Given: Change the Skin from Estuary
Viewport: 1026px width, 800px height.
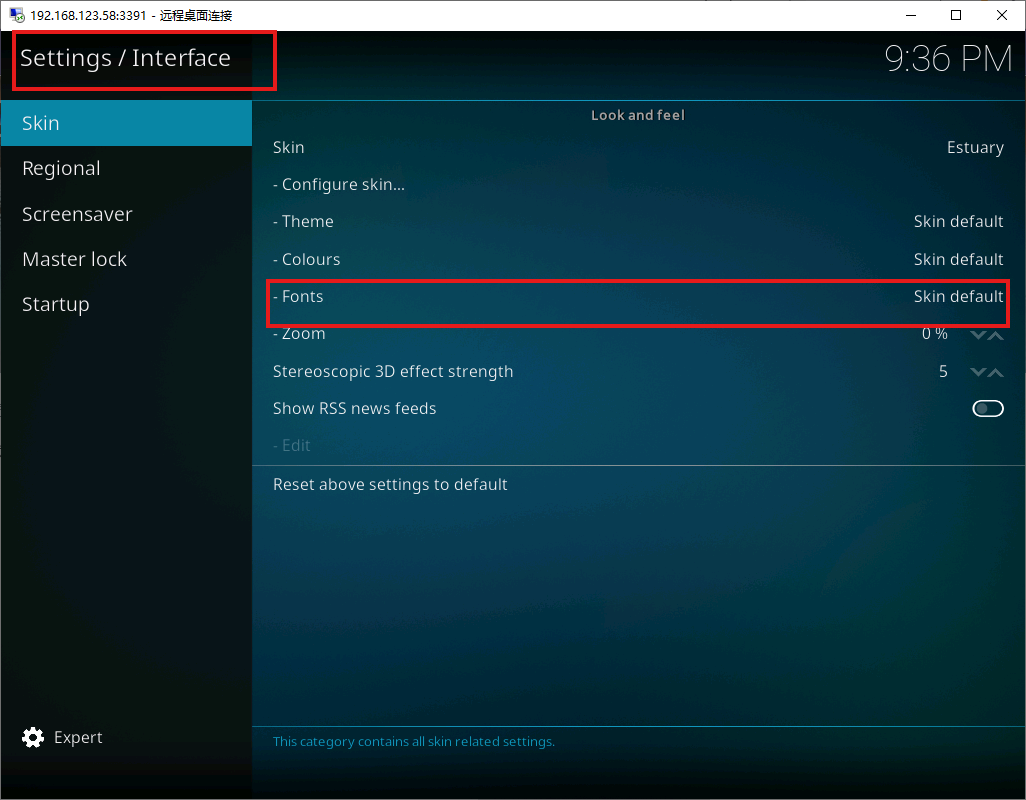Looking at the screenshot, I should click(638, 147).
